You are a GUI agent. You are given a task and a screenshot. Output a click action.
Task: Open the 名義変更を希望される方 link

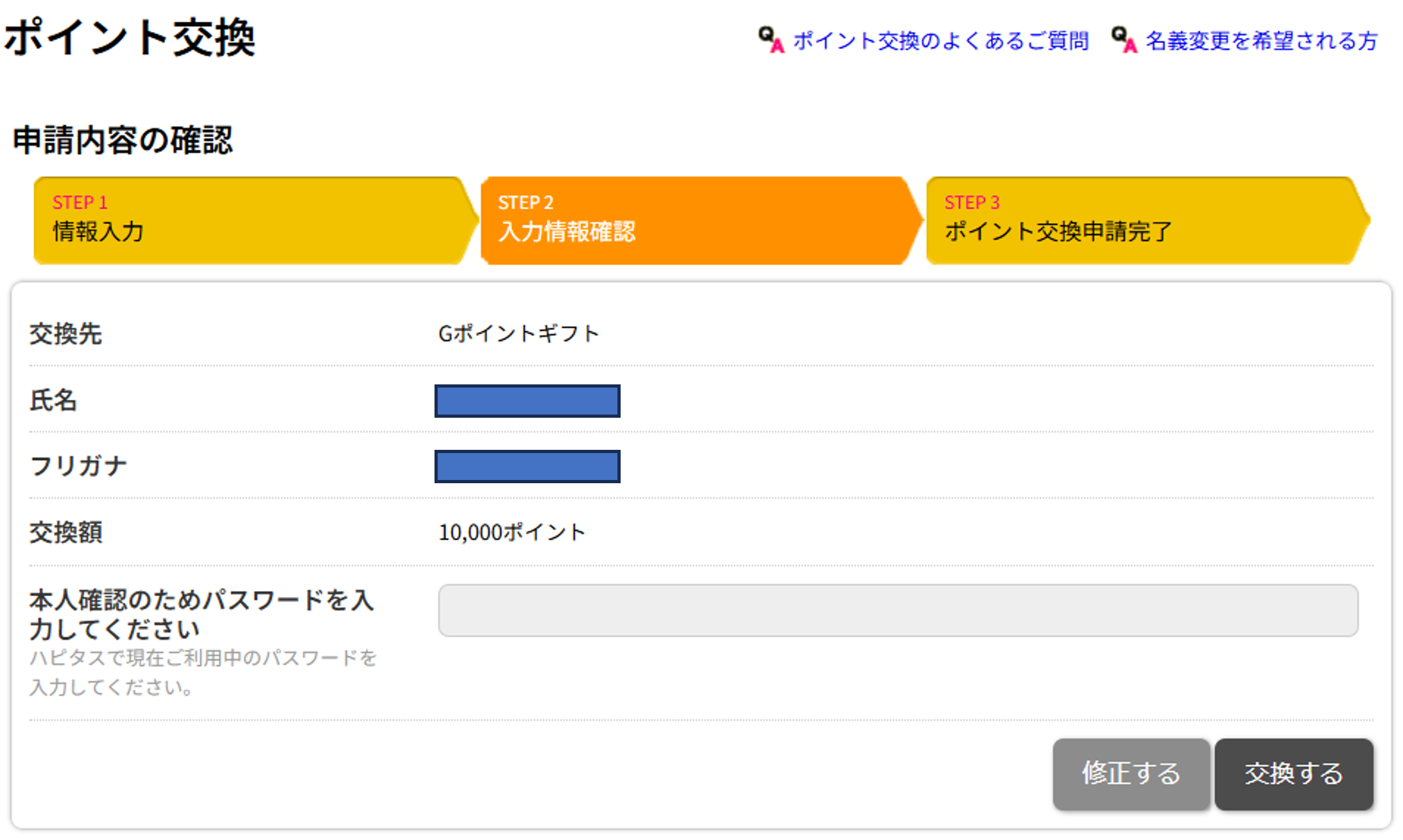click(1261, 41)
